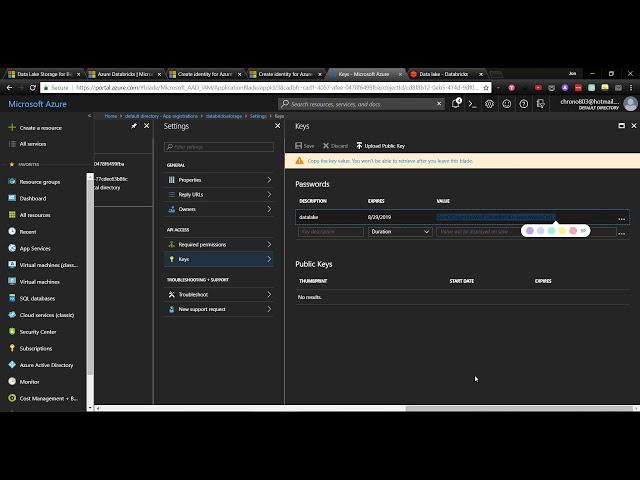Clear the top search box with the X
This screenshot has height=480, width=640.
(x=439, y=104)
